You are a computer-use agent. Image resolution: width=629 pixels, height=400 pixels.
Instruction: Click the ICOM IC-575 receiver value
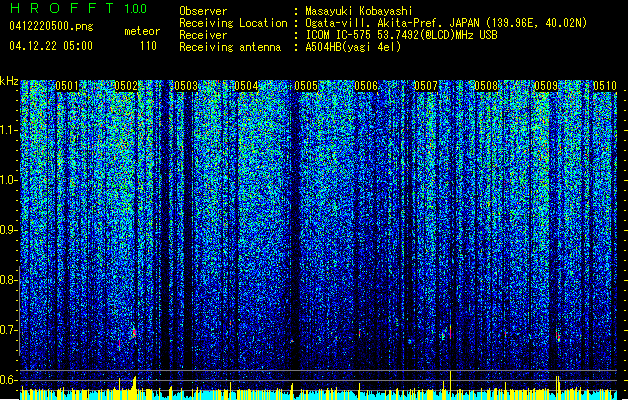401,35
